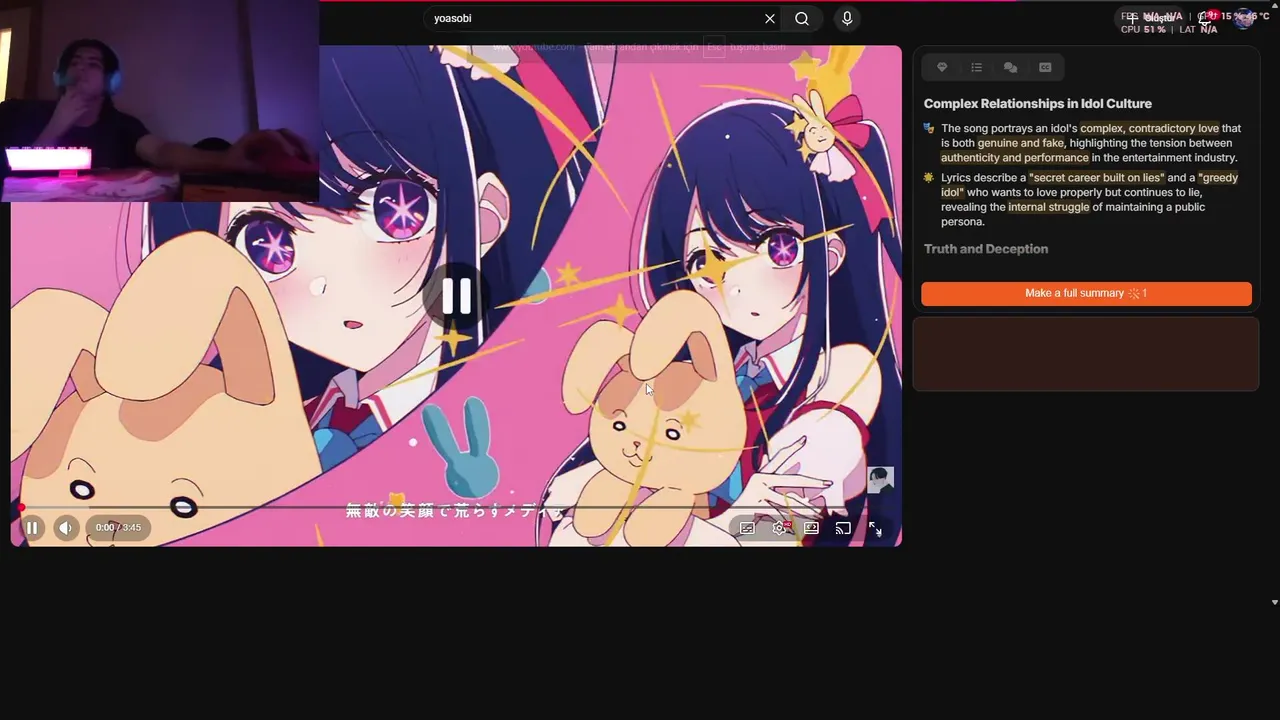Viewport: 1280px width, 720px height.
Task: Click the Truth and Deception heading
Action: 986,249
